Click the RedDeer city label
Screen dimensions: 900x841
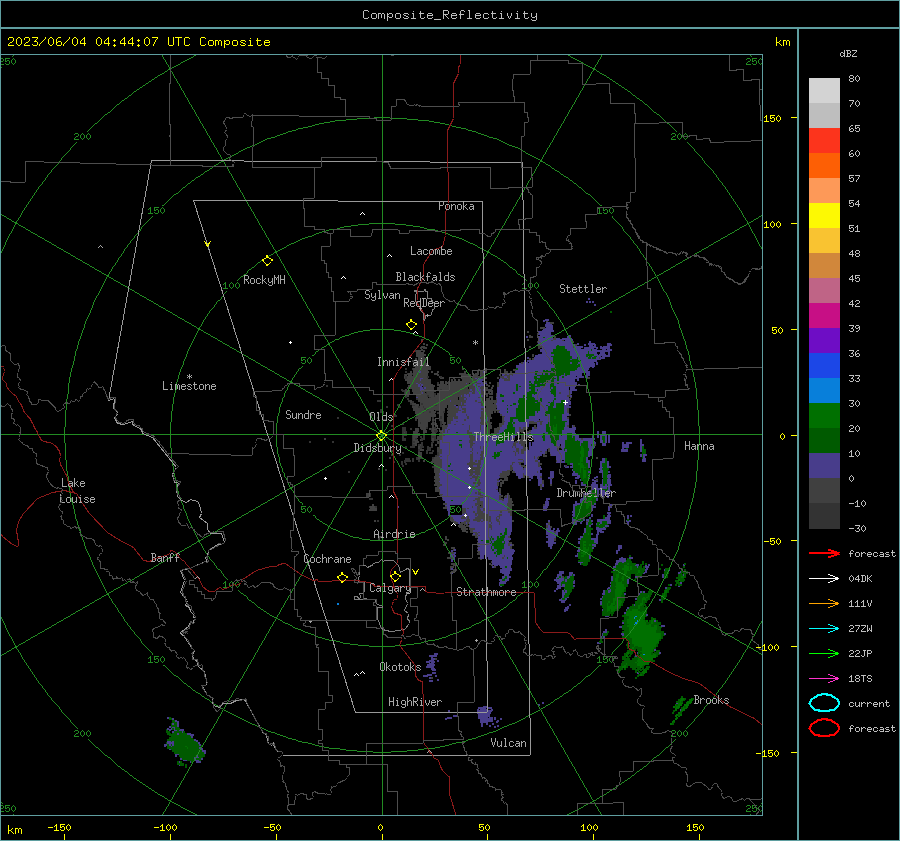(424, 303)
